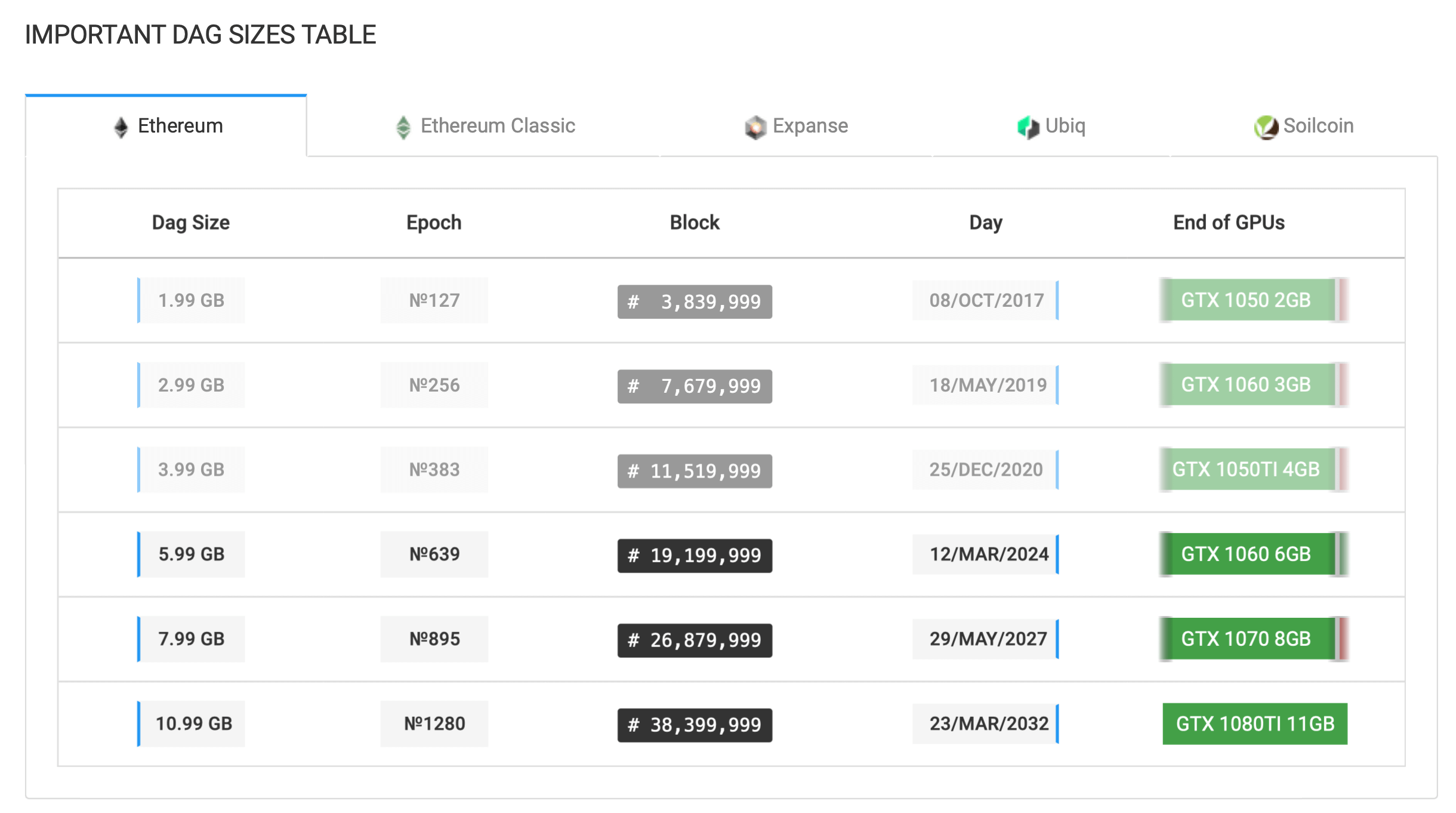The image size is (1456, 813).
Task: Click the GTX 1080TI 11GB green badge
Action: pyautogui.click(x=1254, y=723)
